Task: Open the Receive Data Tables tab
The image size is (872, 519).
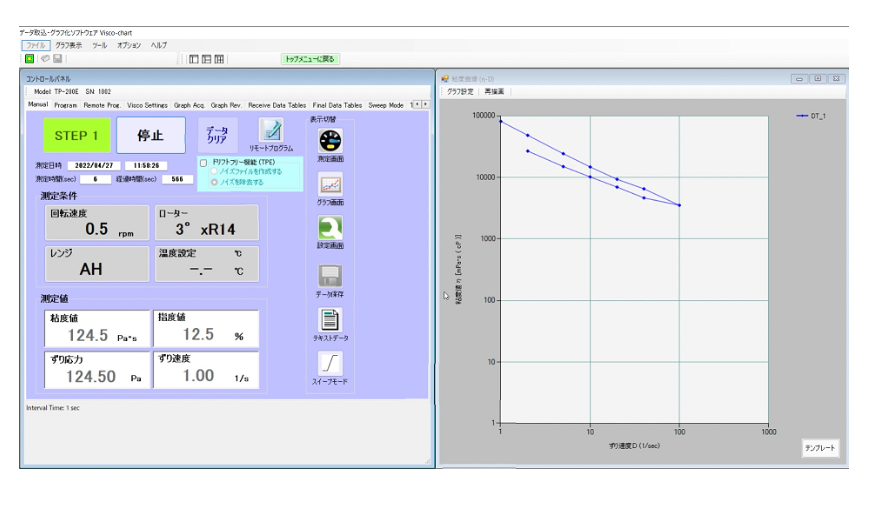Action: click(x=277, y=105)
